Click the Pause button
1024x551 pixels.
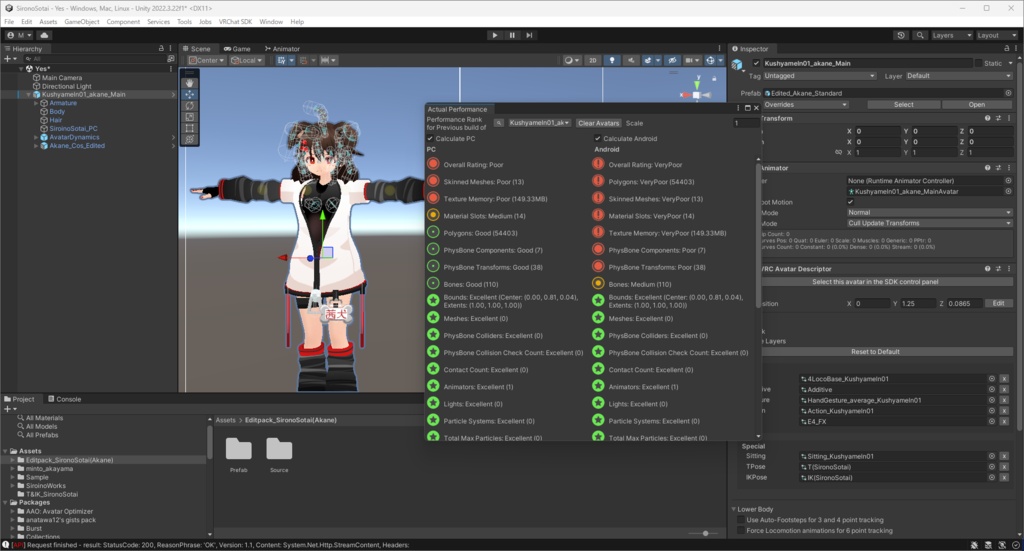[512, 35]
